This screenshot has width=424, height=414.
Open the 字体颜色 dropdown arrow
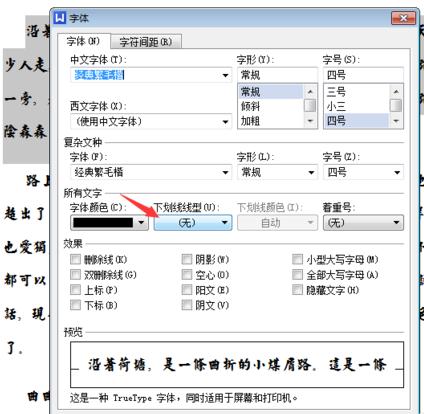pos(142,222)
